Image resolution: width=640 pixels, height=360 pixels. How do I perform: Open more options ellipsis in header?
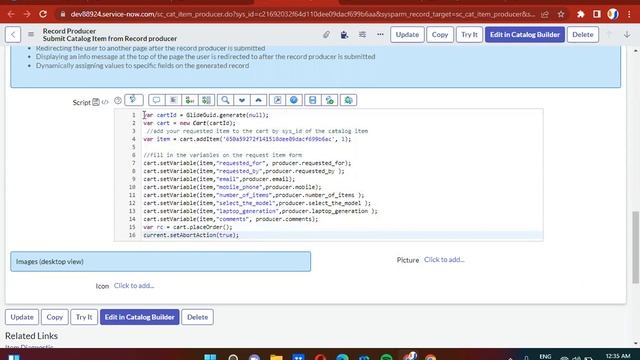tap(380, 35)
